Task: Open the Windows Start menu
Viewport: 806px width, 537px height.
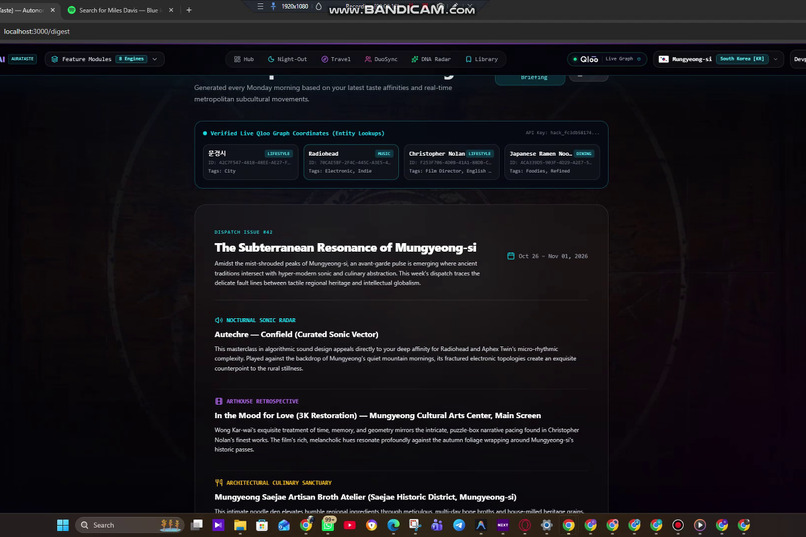Action: 63,525
